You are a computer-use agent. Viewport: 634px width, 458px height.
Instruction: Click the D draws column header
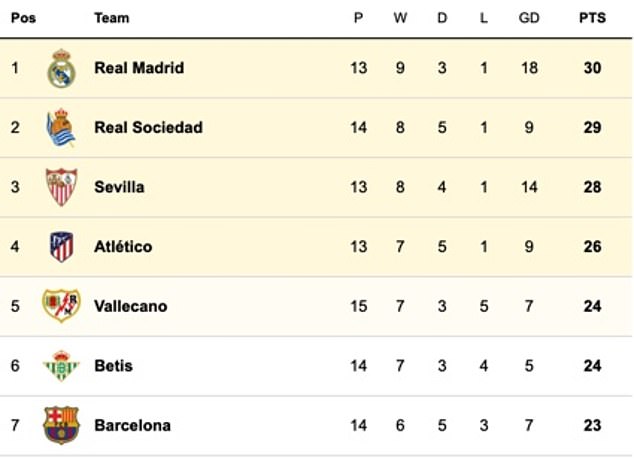[x=442, y=18]
